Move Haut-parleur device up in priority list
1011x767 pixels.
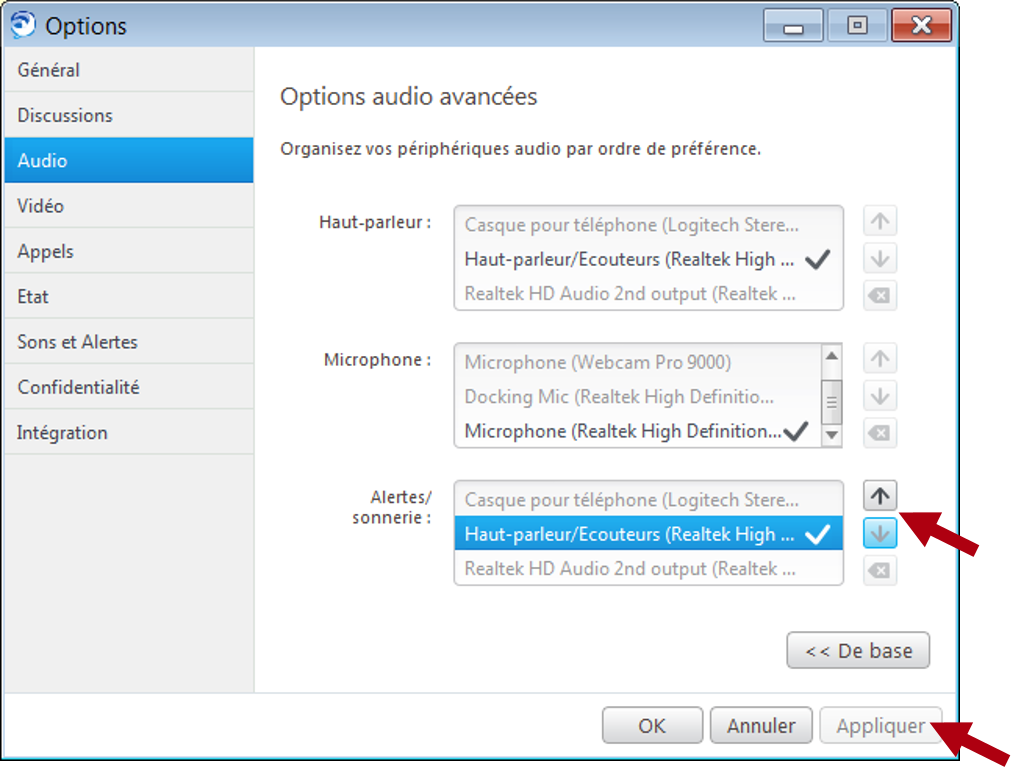(879, 221)
